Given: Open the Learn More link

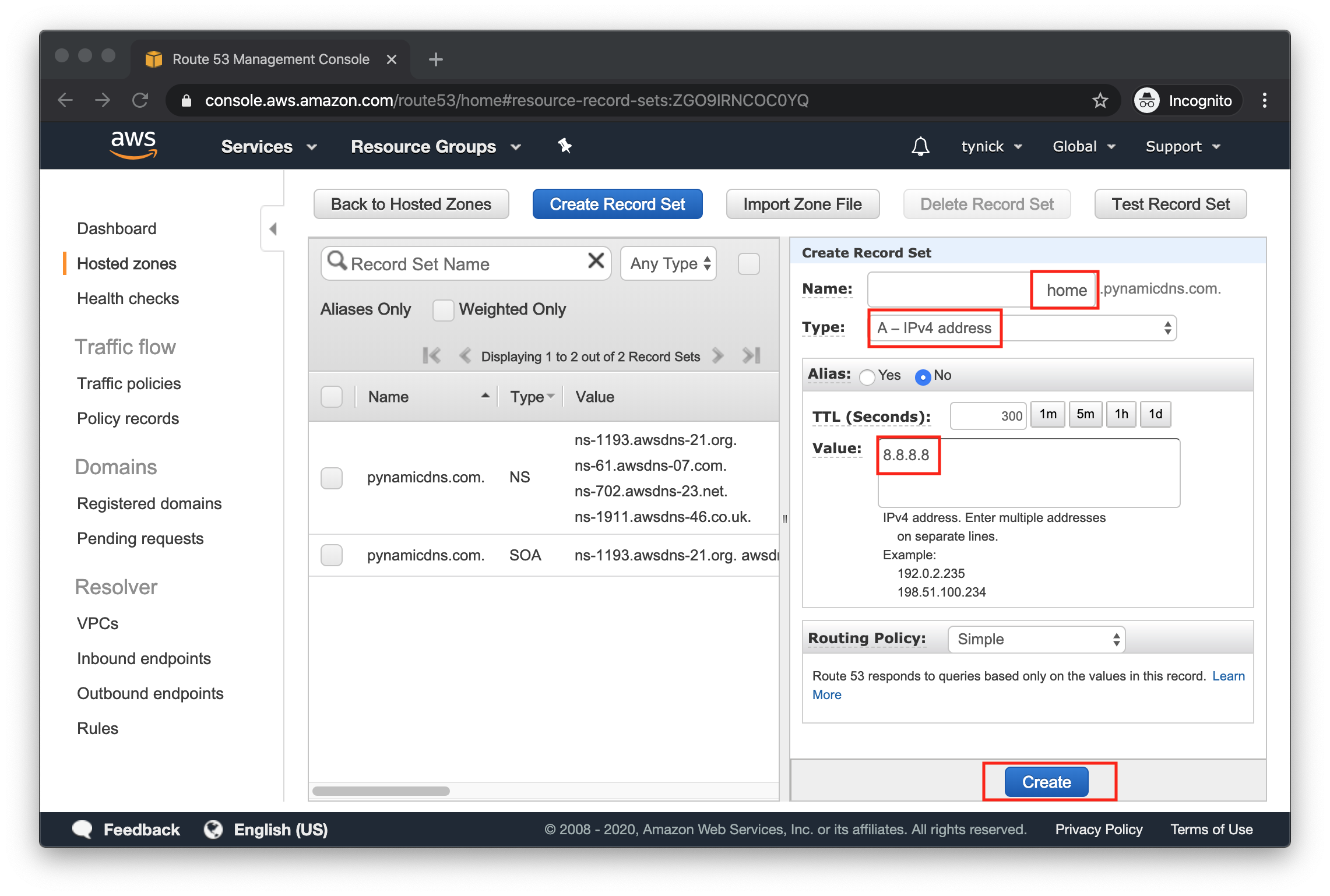Looking at the screenshot, I should [x=1228, y=676].
